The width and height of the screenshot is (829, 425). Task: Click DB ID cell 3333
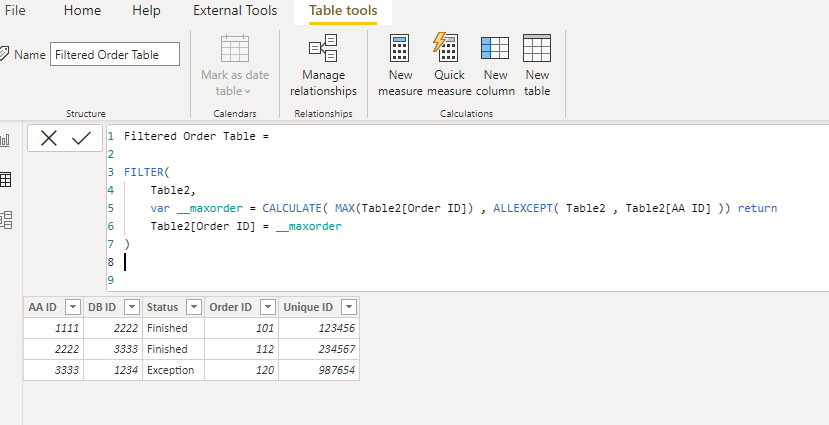click(x=113, y=349)
